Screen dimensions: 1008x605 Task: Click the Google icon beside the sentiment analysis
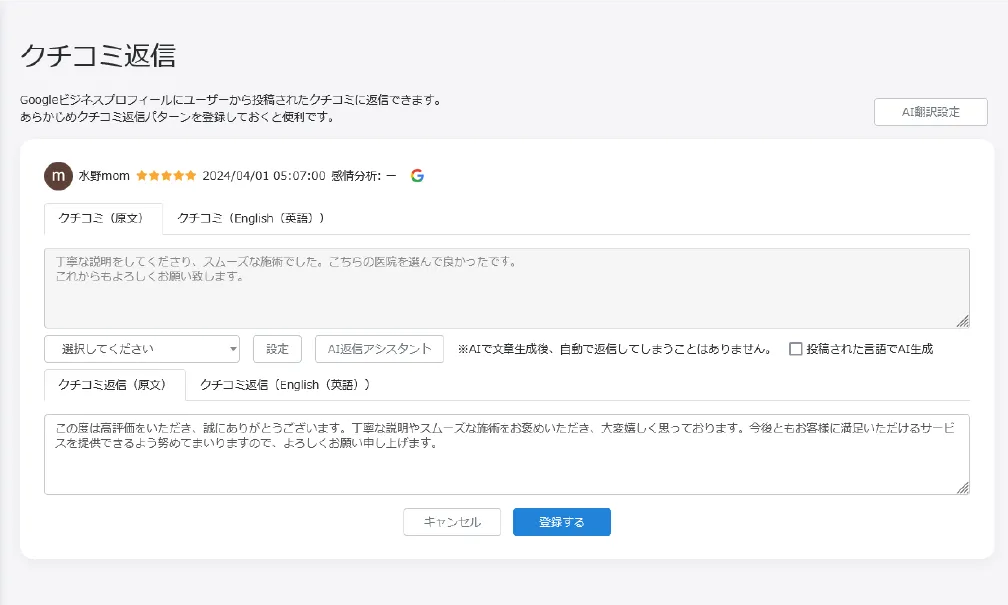pos(418,174)
